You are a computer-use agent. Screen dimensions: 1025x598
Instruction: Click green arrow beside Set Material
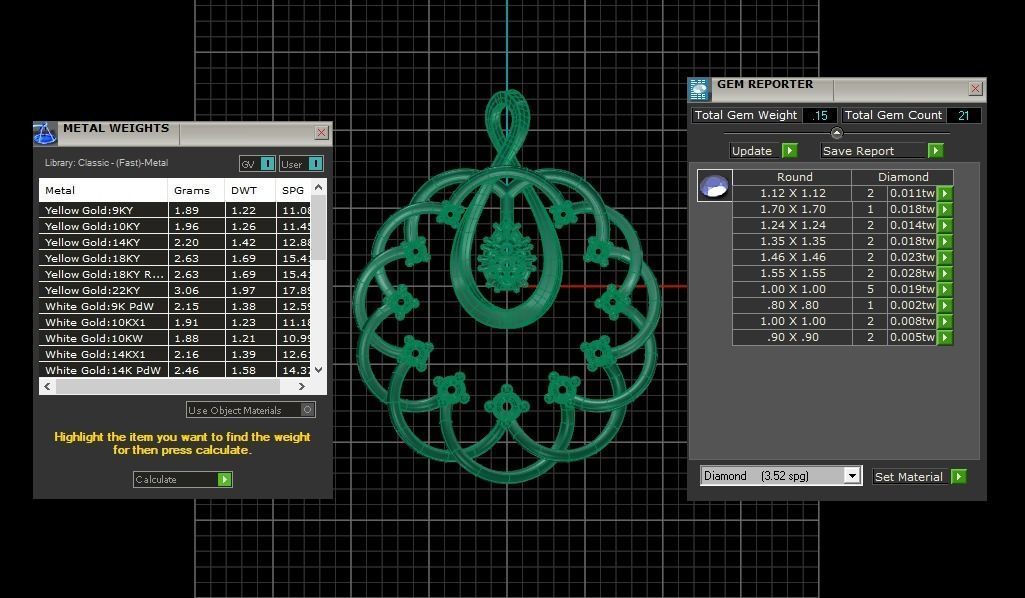(x=958, y=476)
